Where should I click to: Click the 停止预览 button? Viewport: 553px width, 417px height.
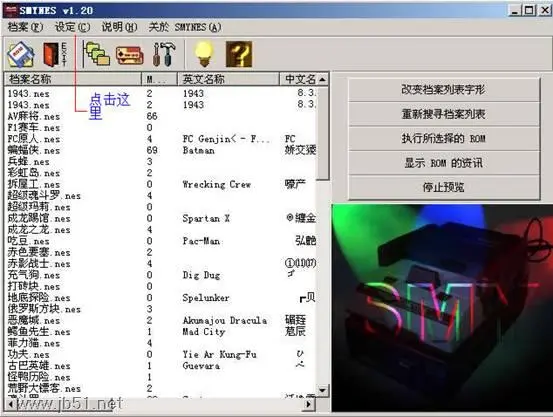point(444,187)
